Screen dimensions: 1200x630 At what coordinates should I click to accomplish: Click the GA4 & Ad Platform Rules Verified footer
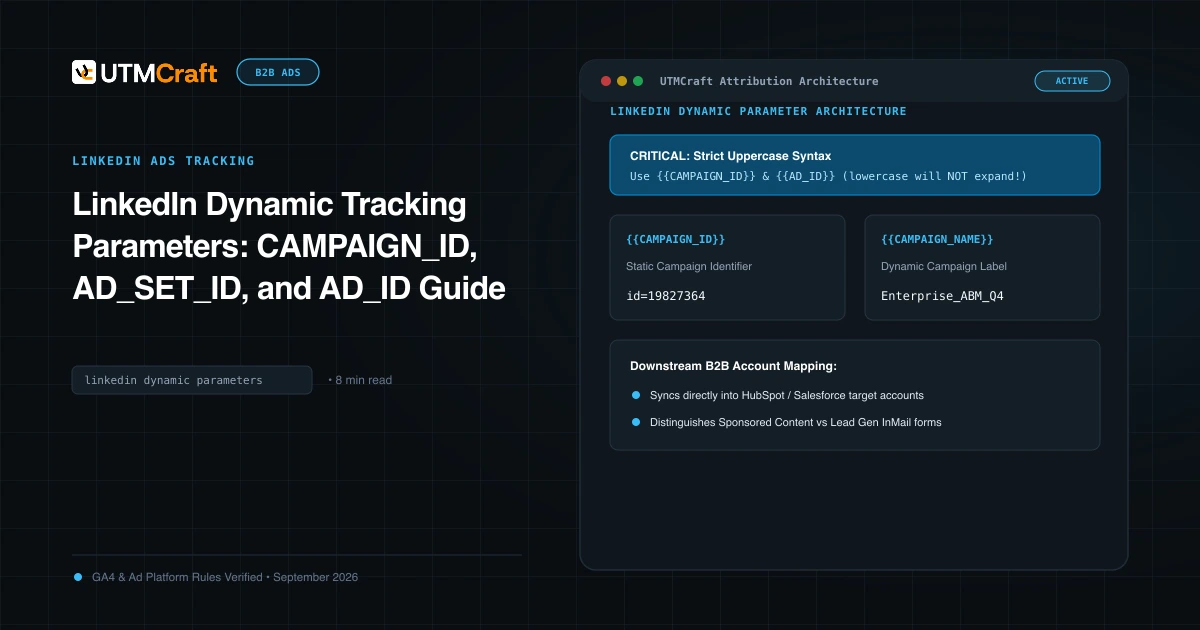(225, 577)
